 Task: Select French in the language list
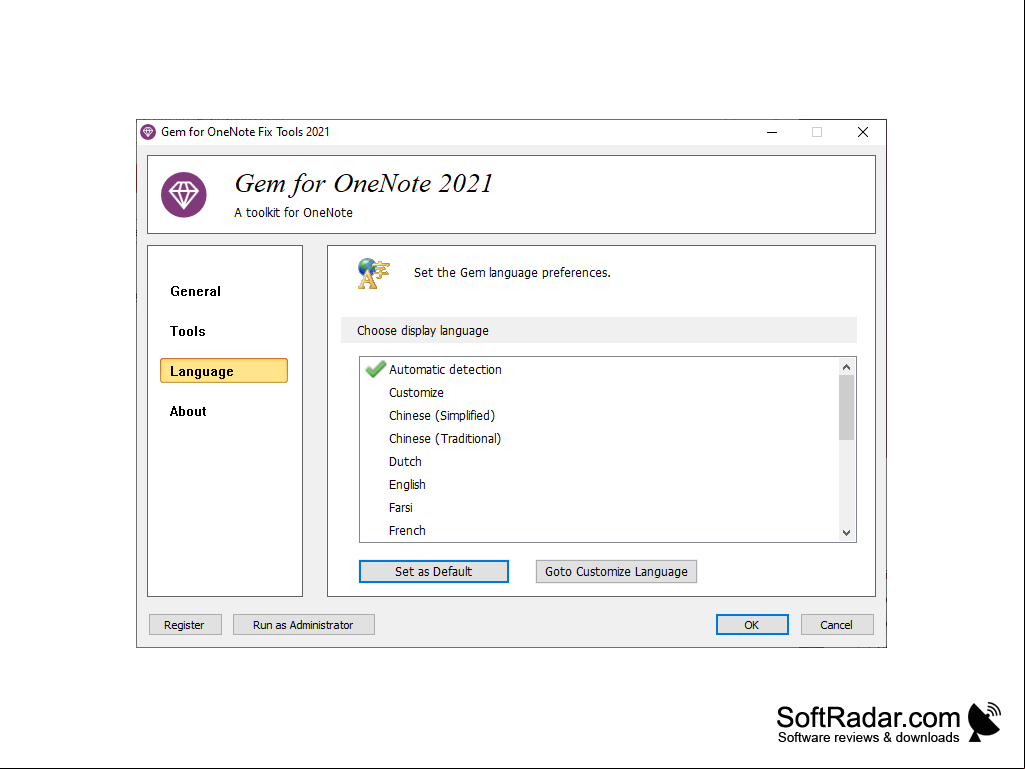tap(407, 530)
